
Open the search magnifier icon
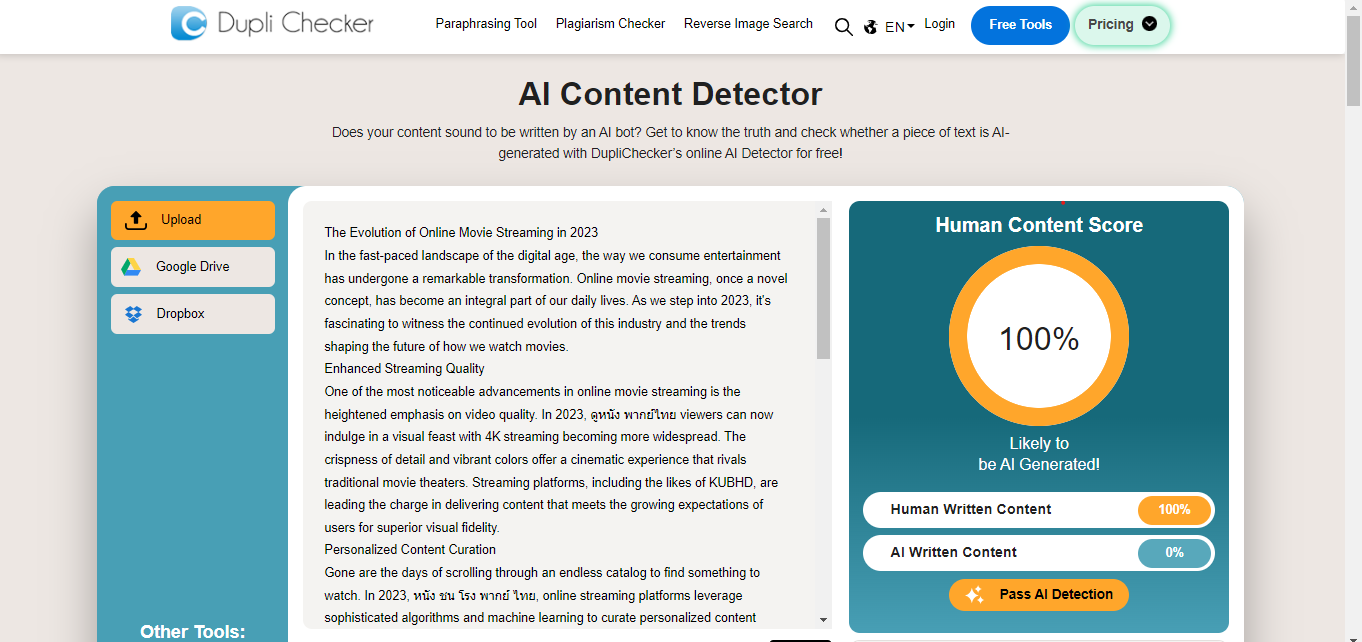tap(843, 27)
